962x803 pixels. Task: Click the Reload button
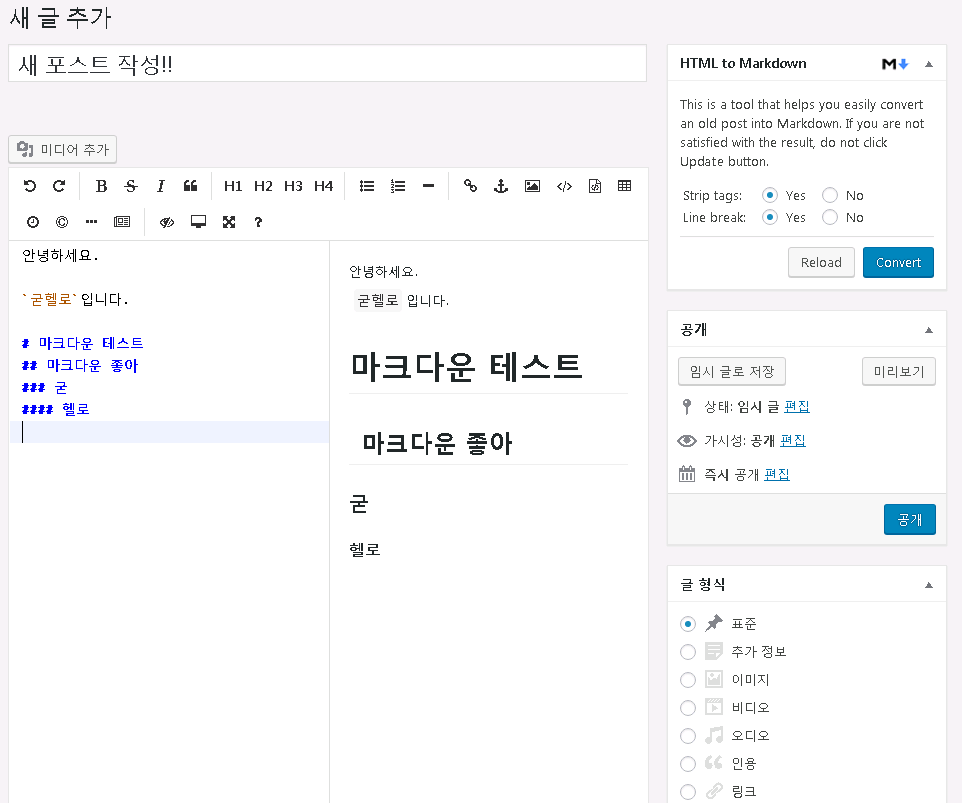pos(821,263)
